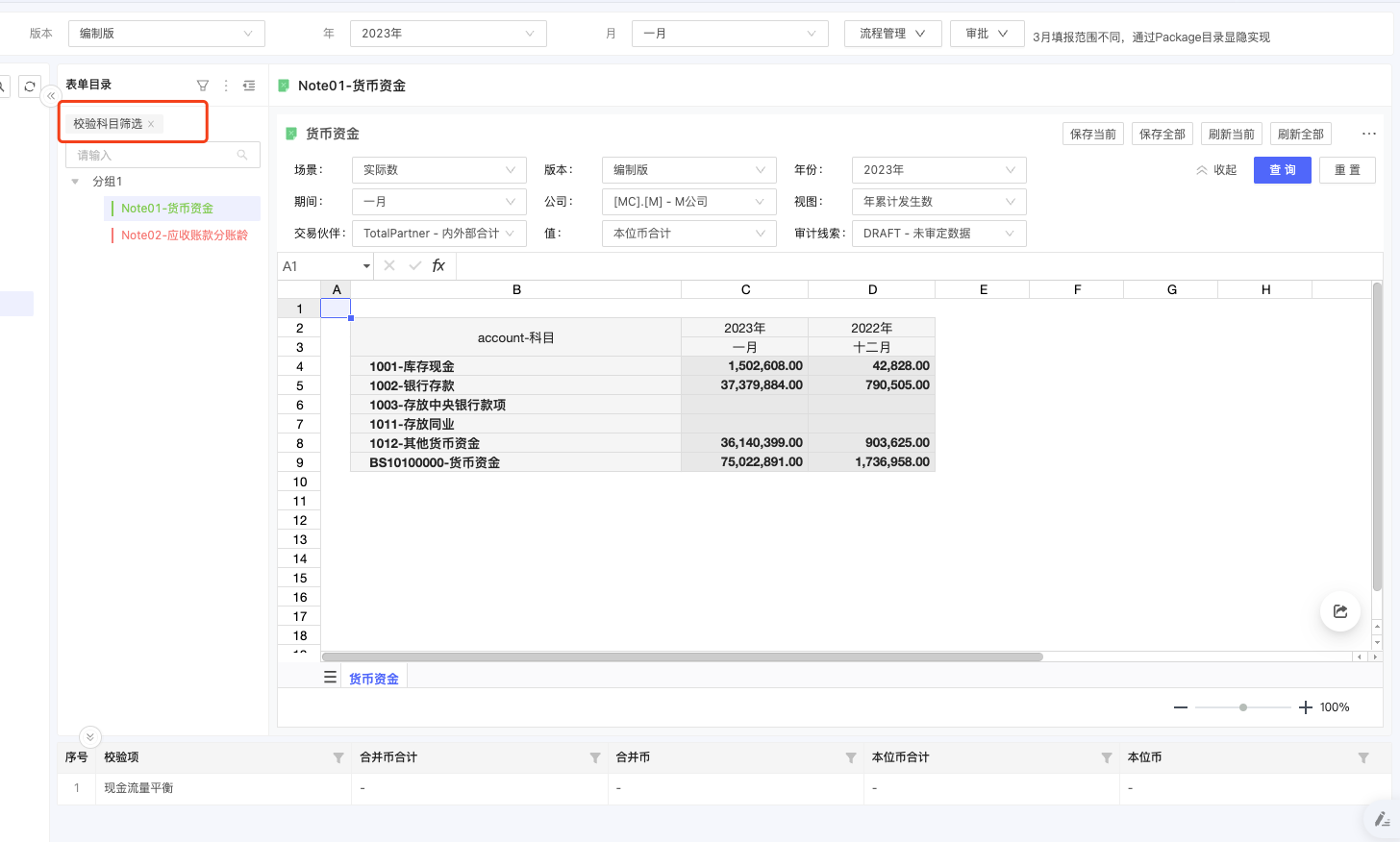Image resolution: width=1400 pixels, height=842 pixels.
Task: Collapse the query filters with 收起
Action: click(x=1216, y=170)
